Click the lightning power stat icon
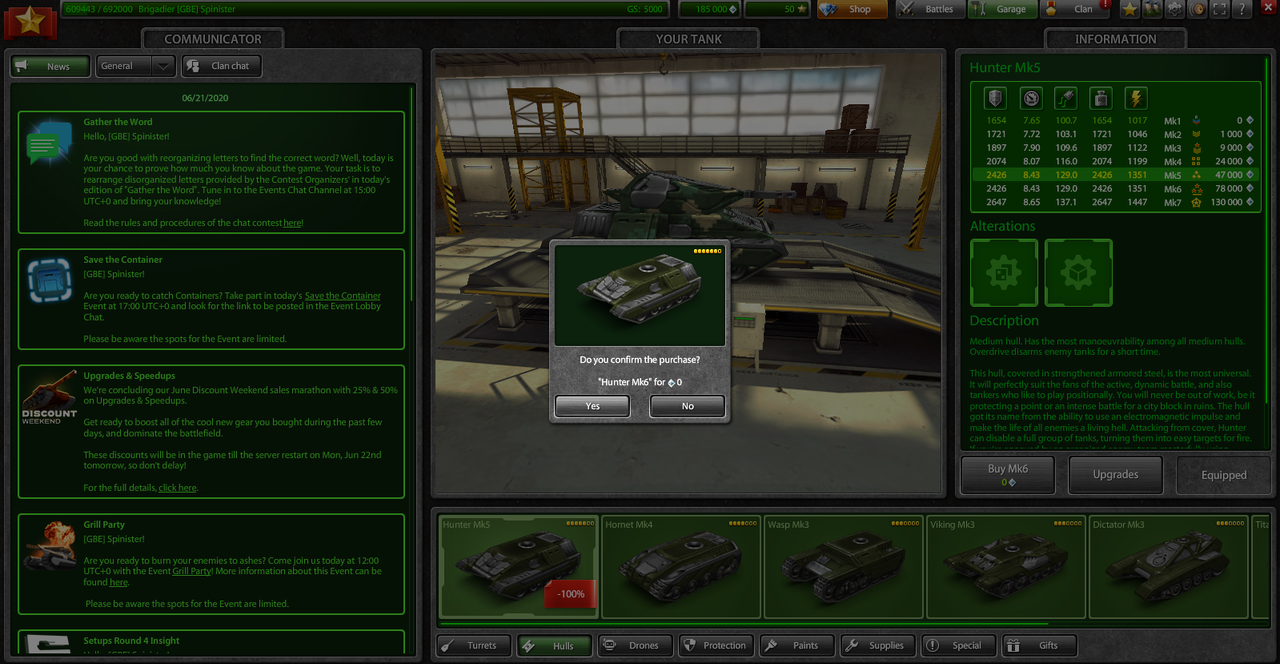The width and height of the screenshot is (1280, 664). [1136, 98]
